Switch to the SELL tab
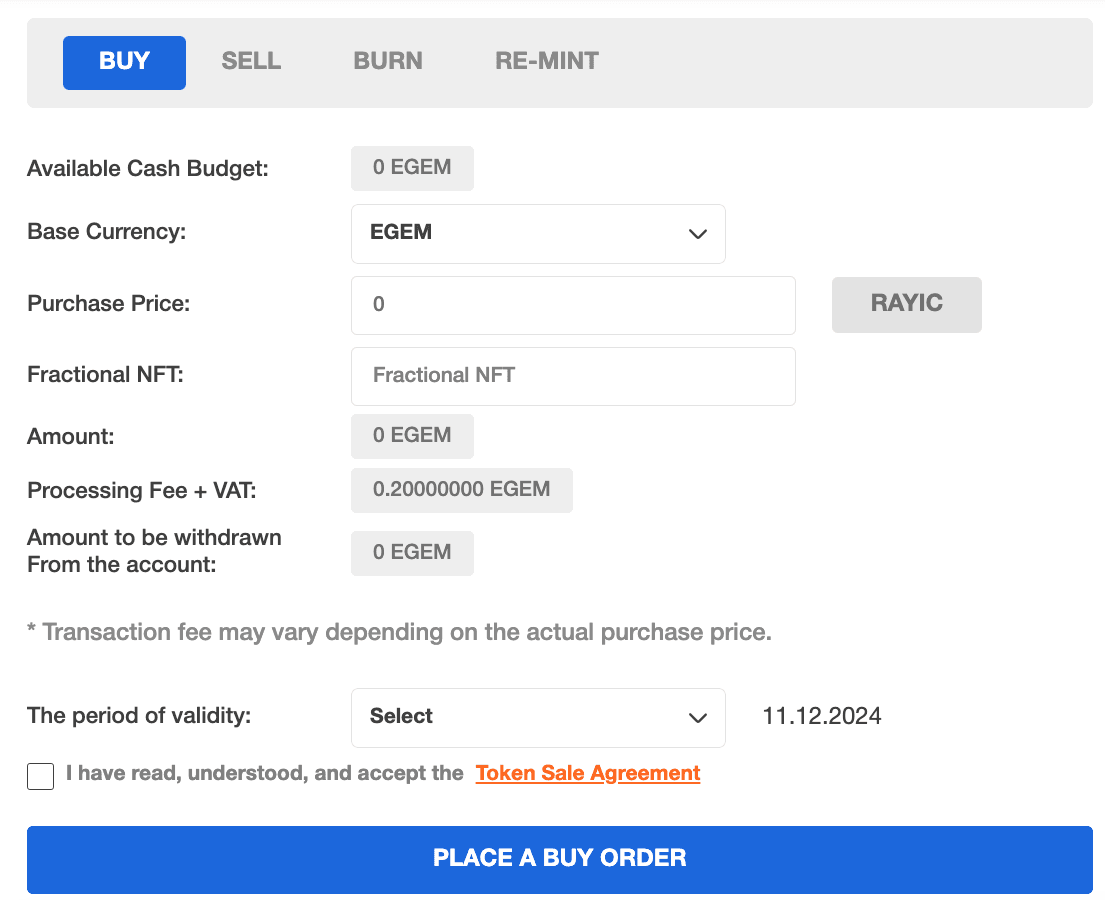This screenshot has height=900, width=1105. [x=251, y=61]
